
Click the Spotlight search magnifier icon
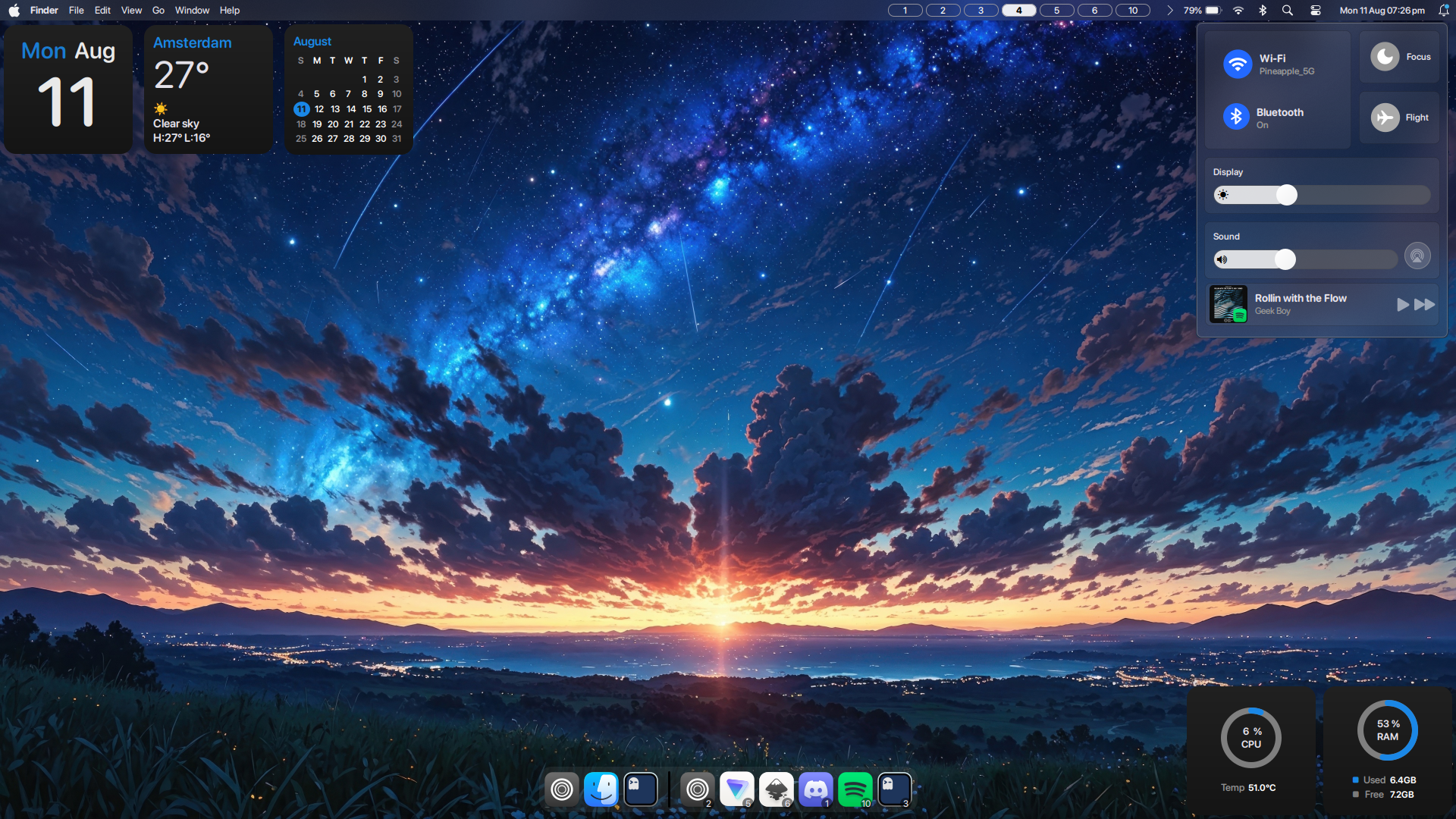click(x=1288, y=11)
